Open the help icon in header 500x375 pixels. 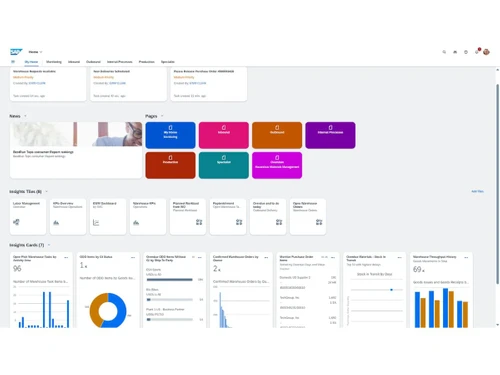tap(466, 52)
